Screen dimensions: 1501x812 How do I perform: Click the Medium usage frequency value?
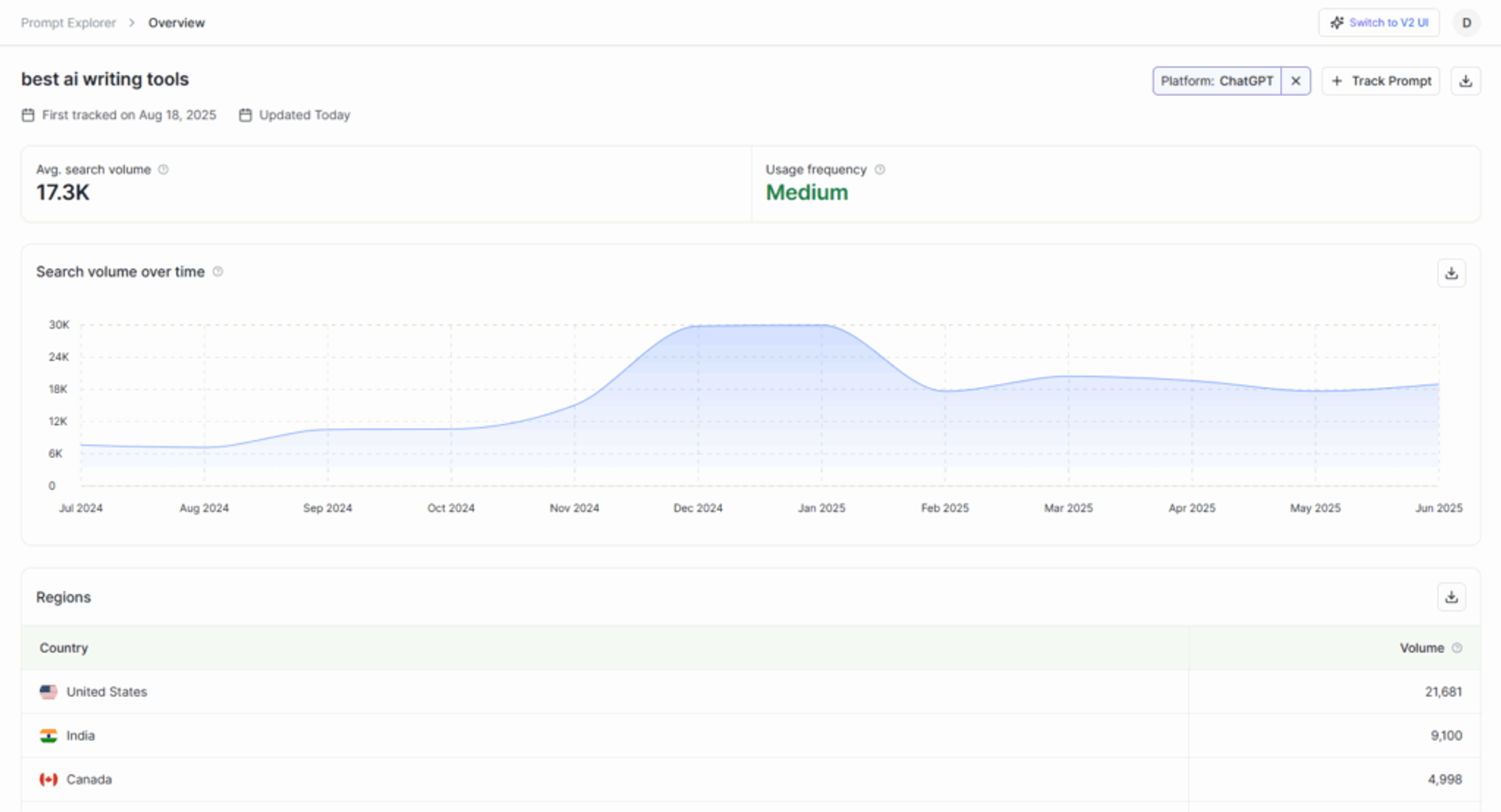point(807,192)
